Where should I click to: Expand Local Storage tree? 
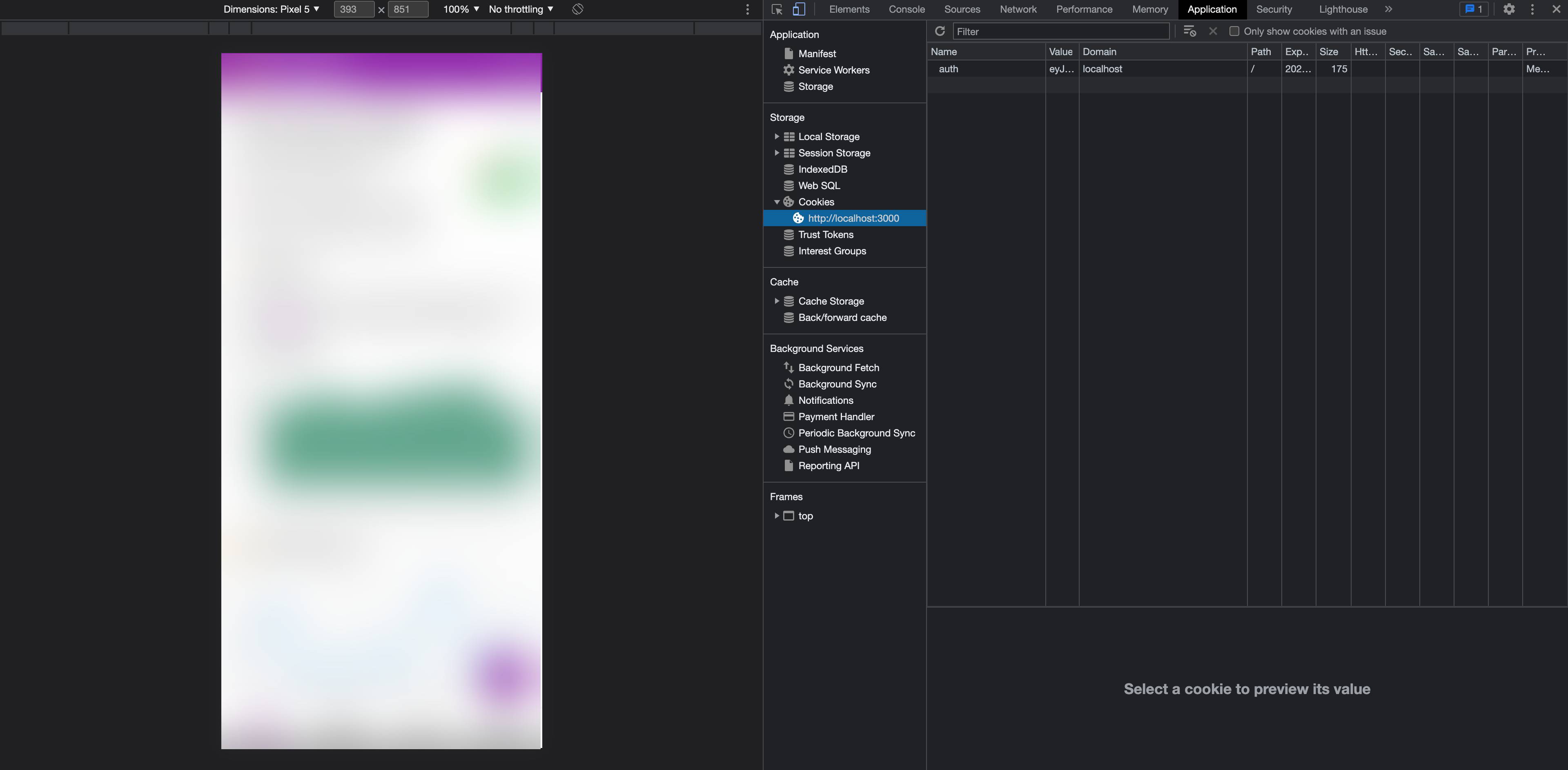[777, 136]
